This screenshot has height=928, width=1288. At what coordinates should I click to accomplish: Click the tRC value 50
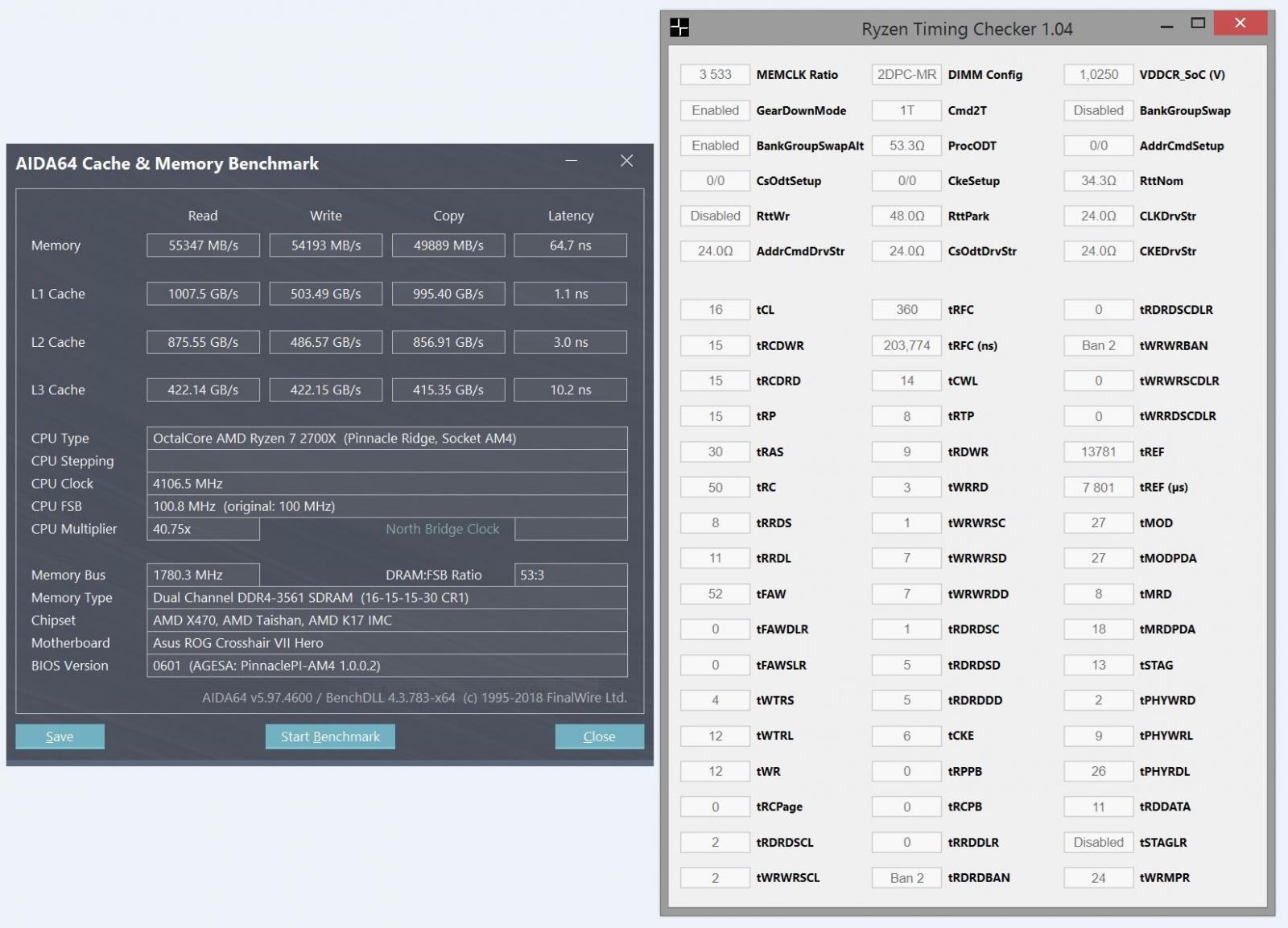715,487
